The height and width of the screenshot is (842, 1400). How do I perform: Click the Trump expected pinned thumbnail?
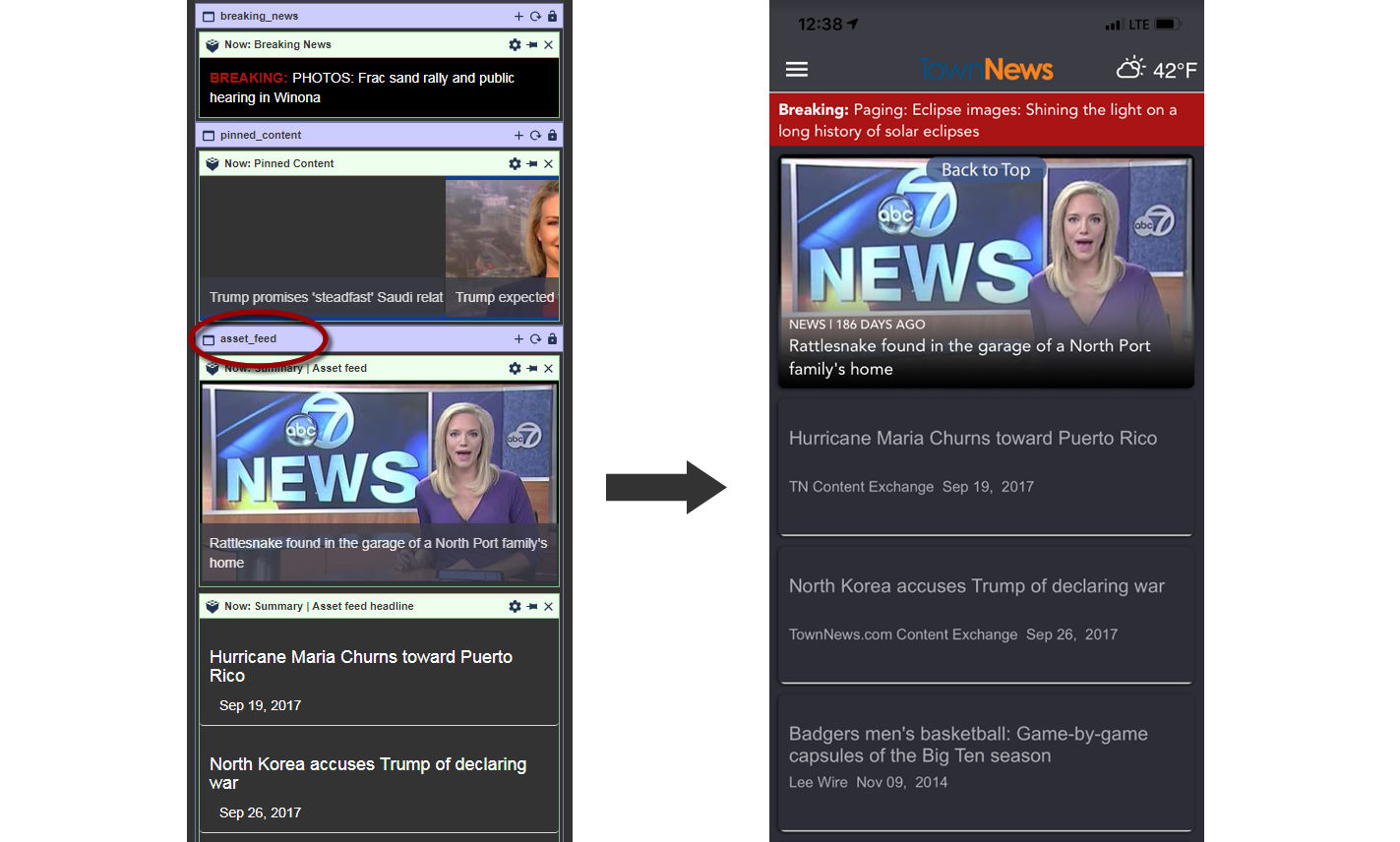click(x=503, y=248)
